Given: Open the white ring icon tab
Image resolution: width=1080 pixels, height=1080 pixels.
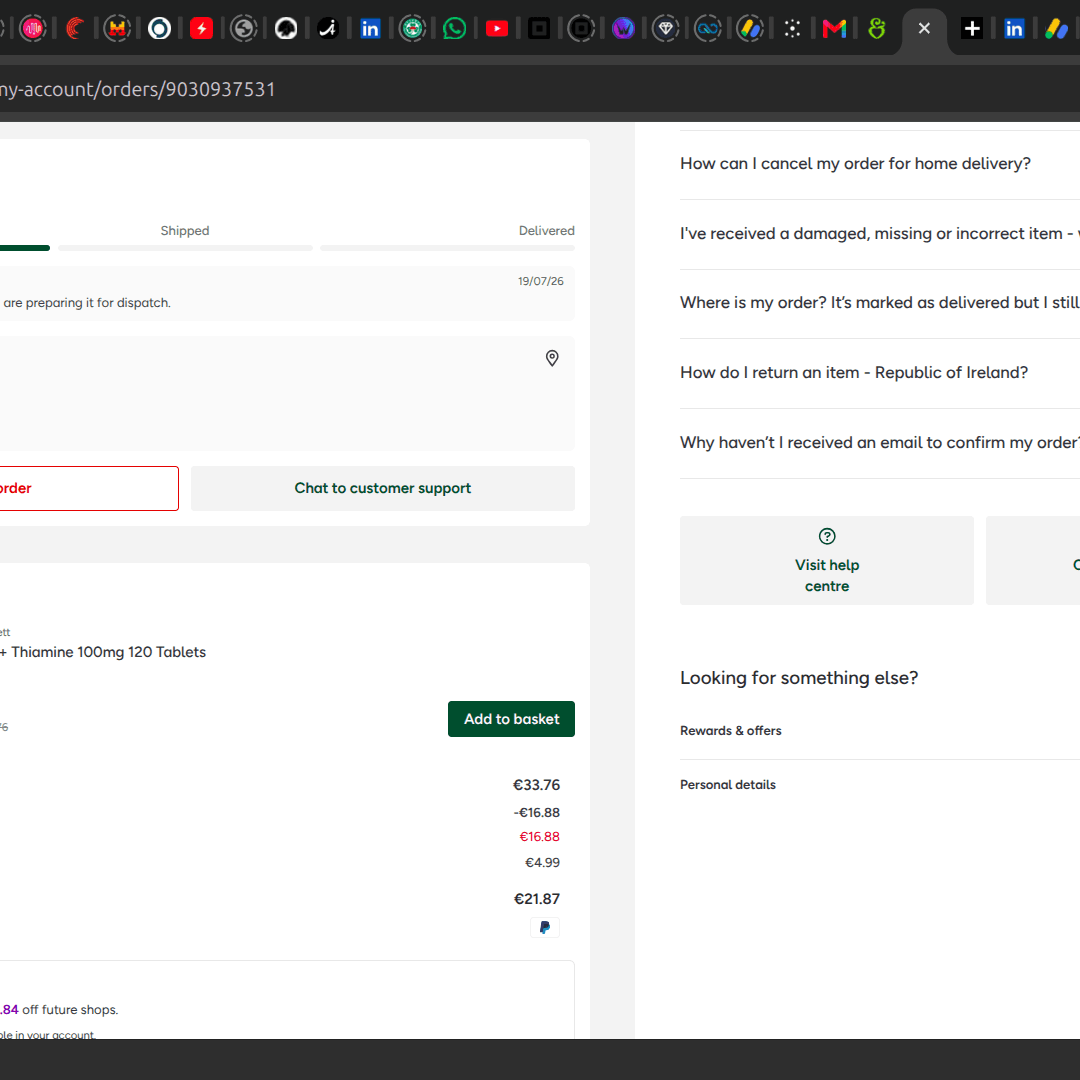Looking at the screenshot, I should pyautogui.click(x=159, y=28).
